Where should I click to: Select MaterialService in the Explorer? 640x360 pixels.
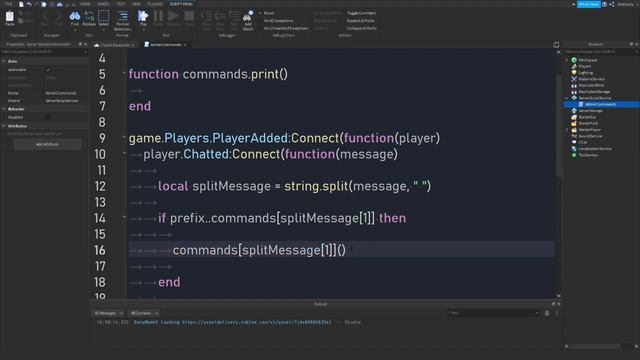(x=591, y=79)
